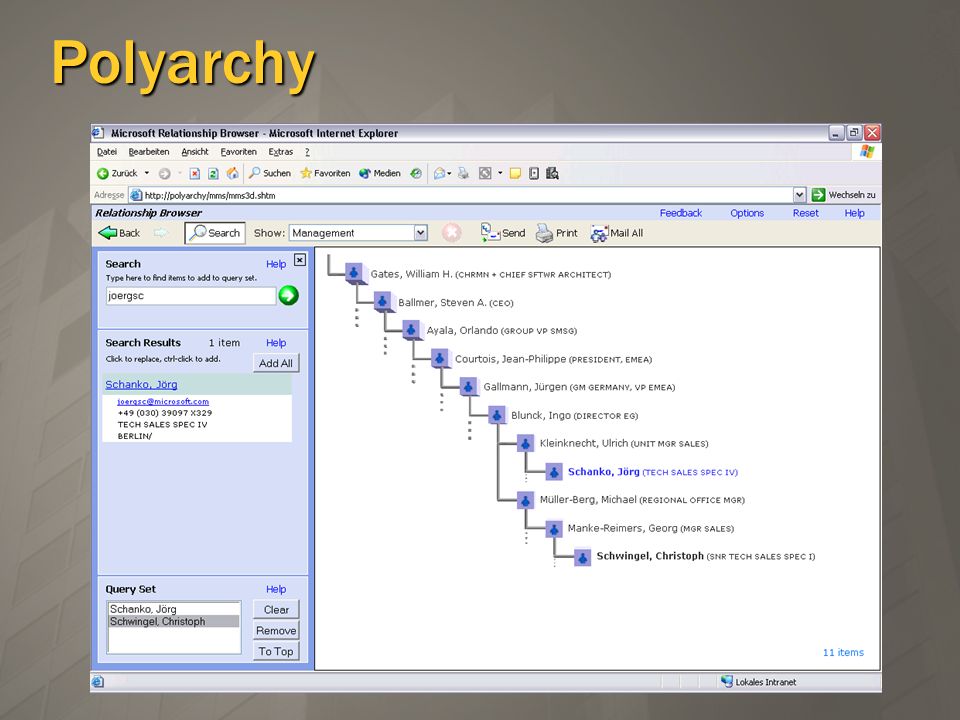Open the Options link

(x=747, y=213)
